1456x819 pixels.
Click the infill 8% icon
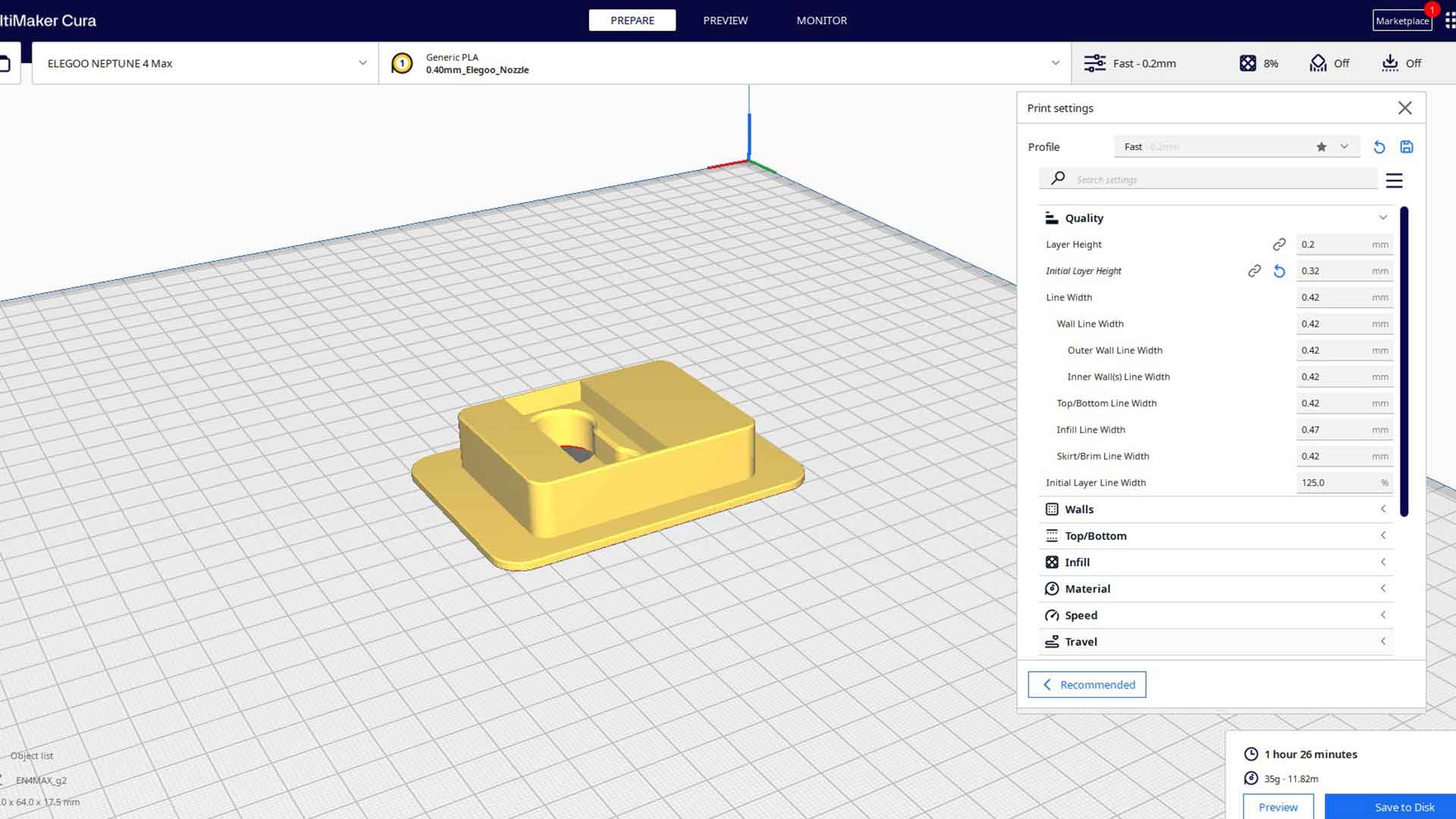point(1247,64)
